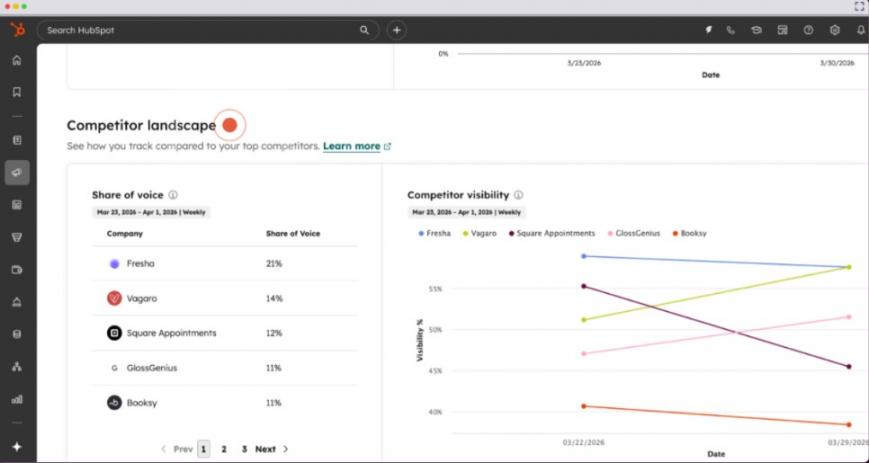Image resolution: width=869 pixels, height=463 pixels.
Task: Go to Prev page of table
Action: coord(177,449)
